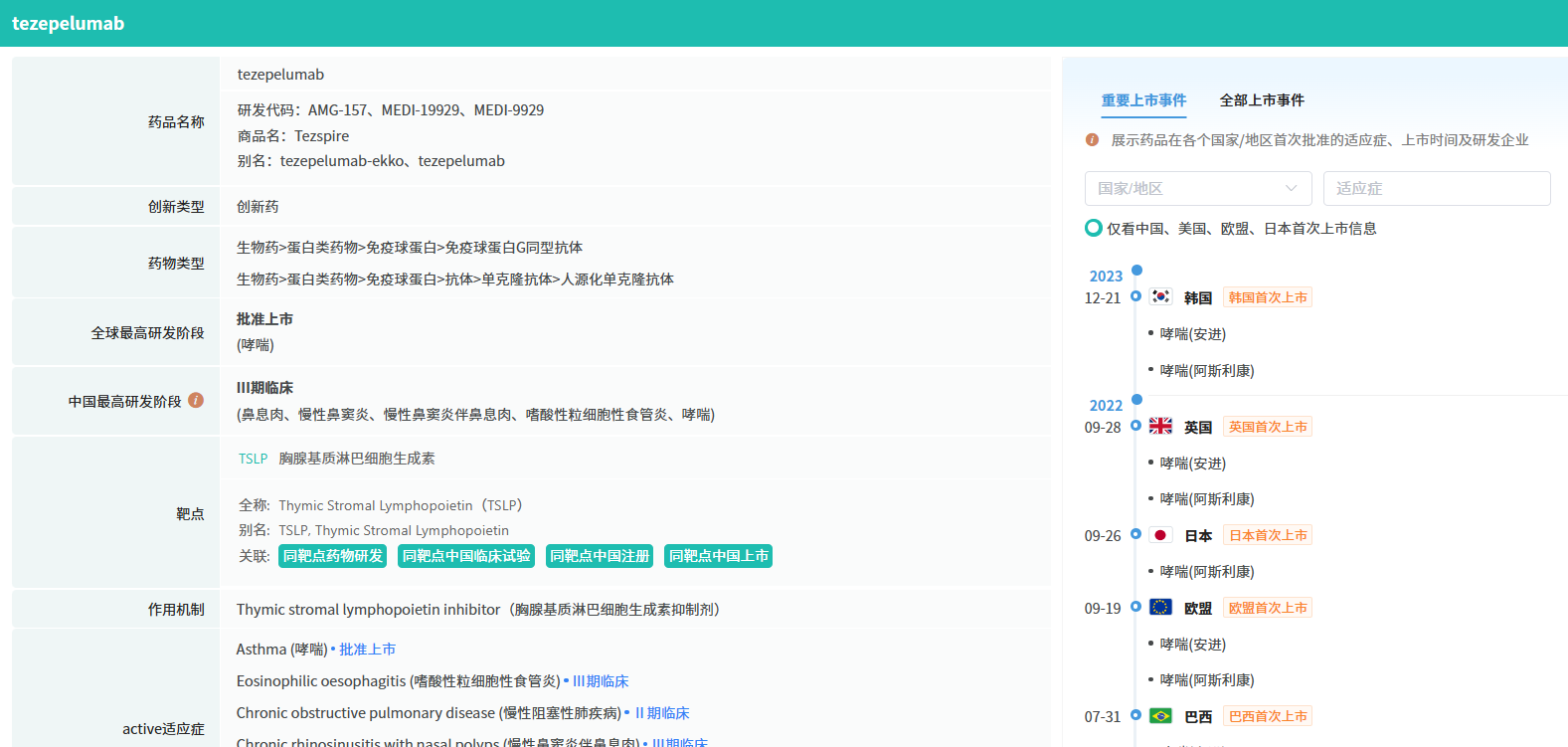The height and width of the screenshot is (747, 1568).
Task: Click the UK flag icon
Action: click(1160, 426)
